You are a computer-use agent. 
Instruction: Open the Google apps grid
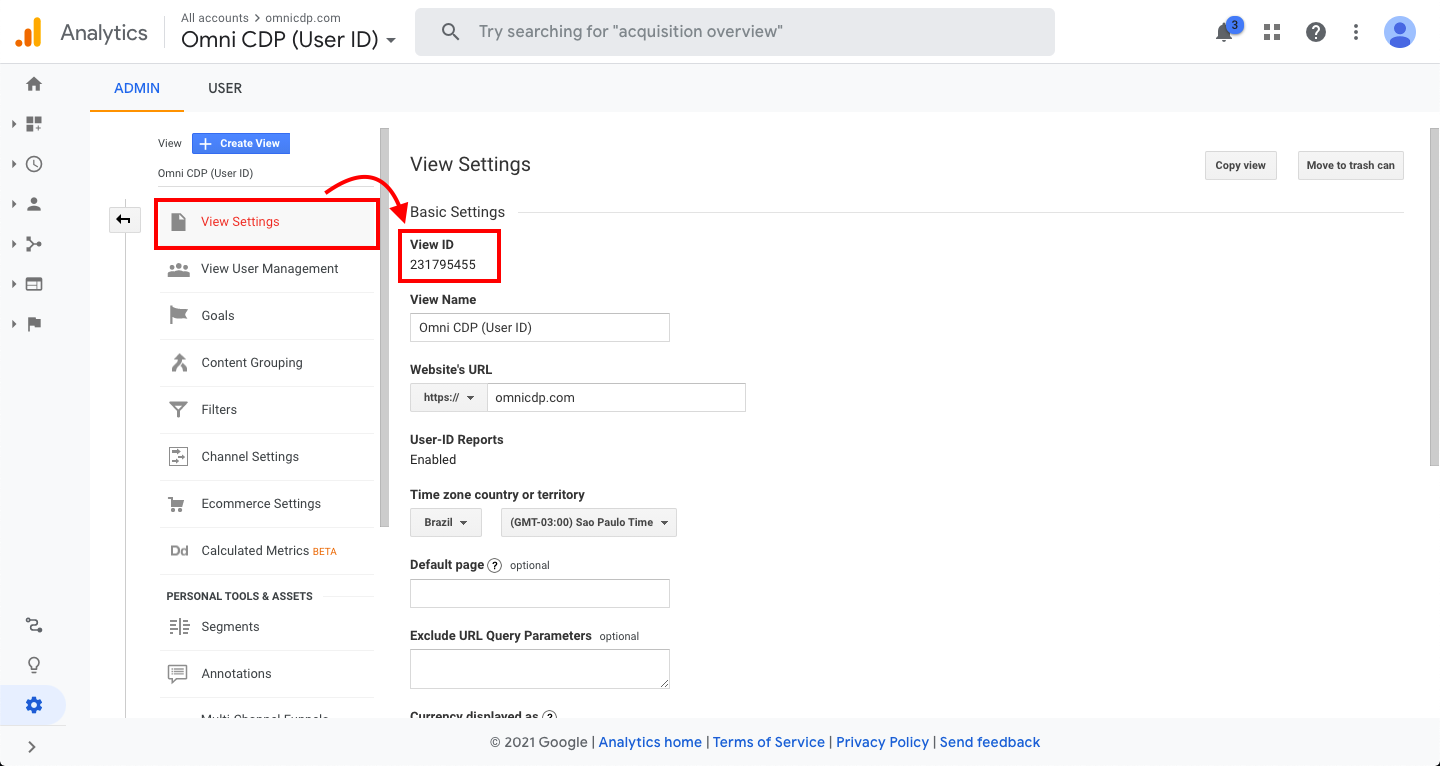1272,32
